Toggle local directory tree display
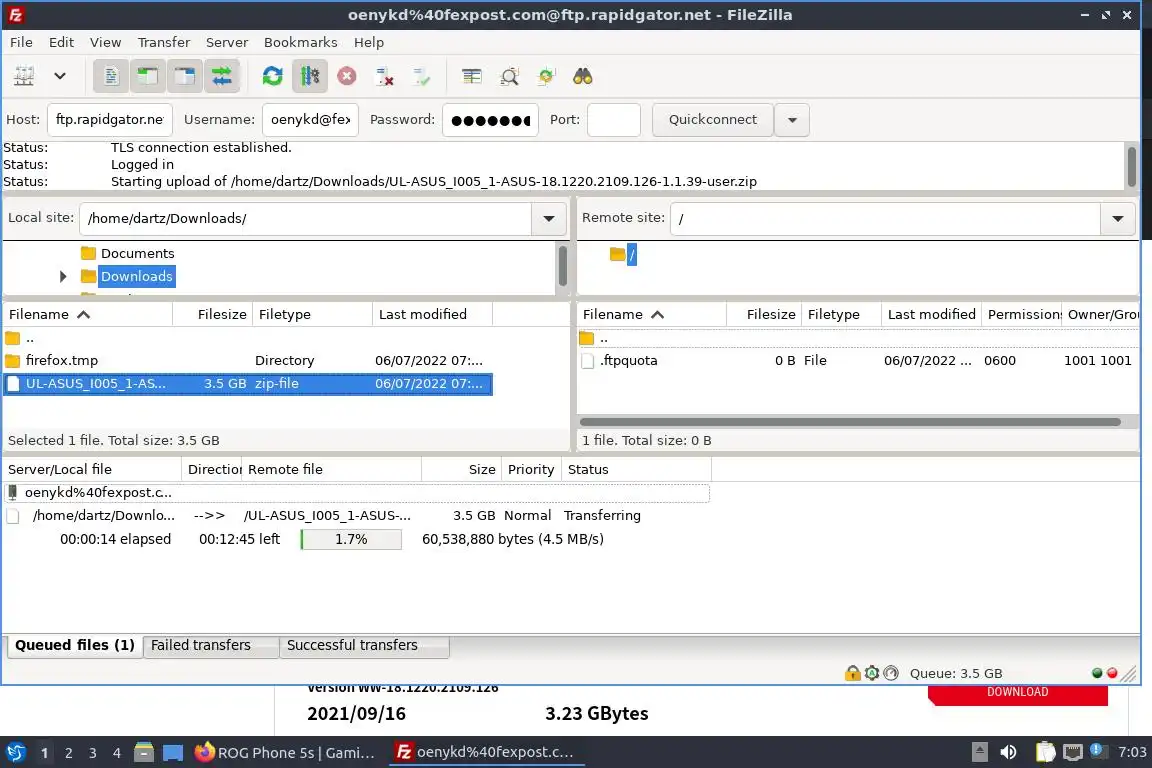 [x=148, y=76]
